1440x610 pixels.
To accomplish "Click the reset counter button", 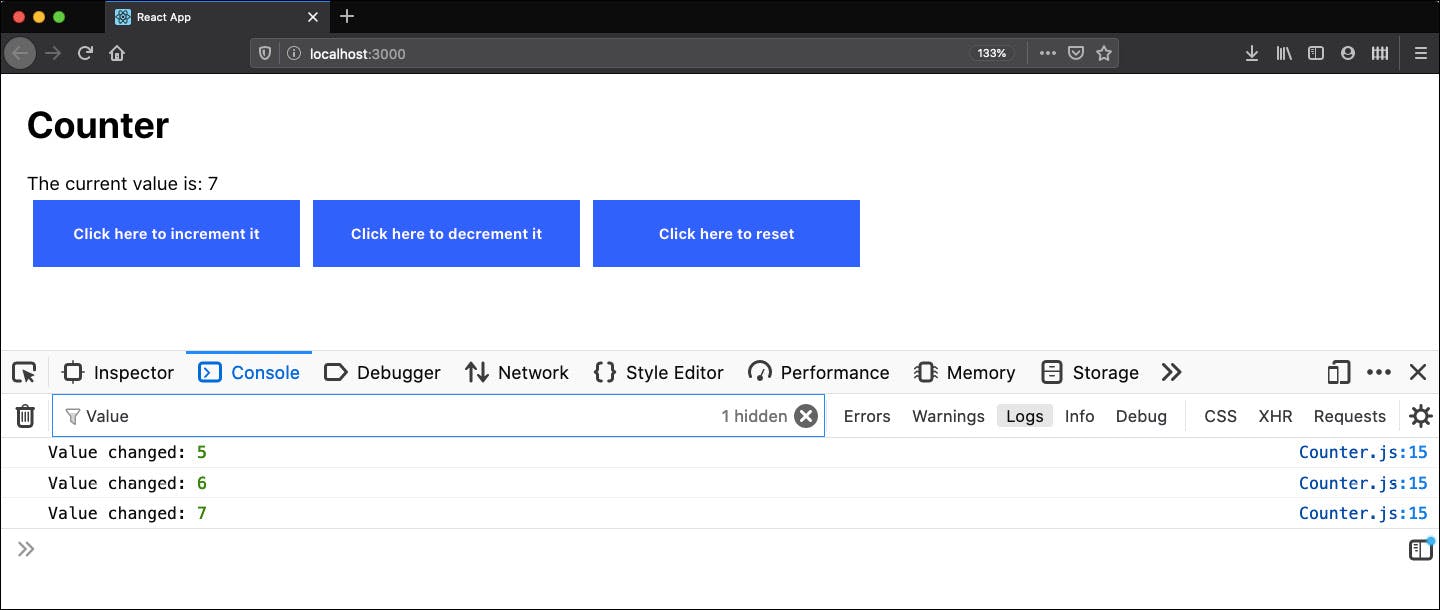I will tap(726, 233).
